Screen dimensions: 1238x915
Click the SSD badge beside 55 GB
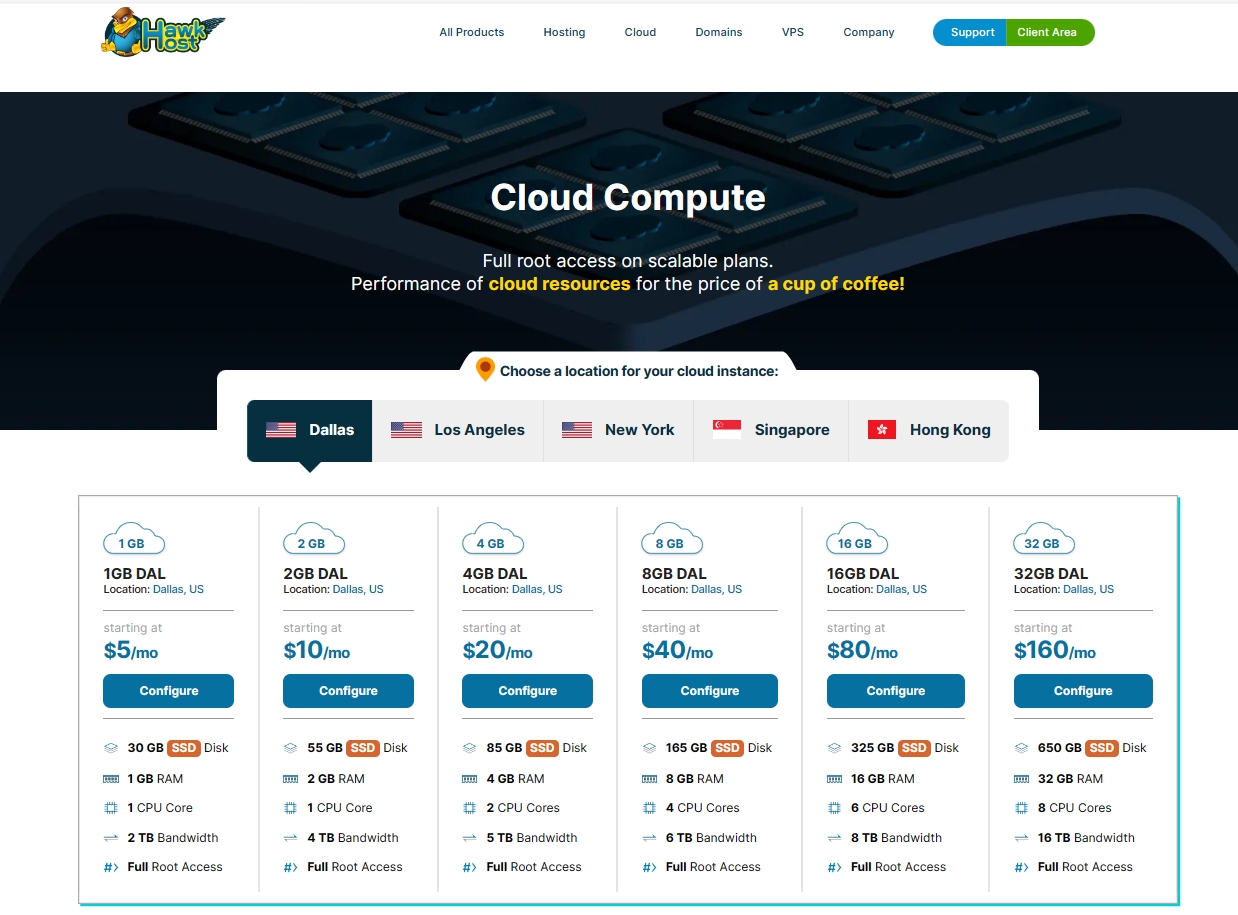pyautogui.click(x=363, y=748)
